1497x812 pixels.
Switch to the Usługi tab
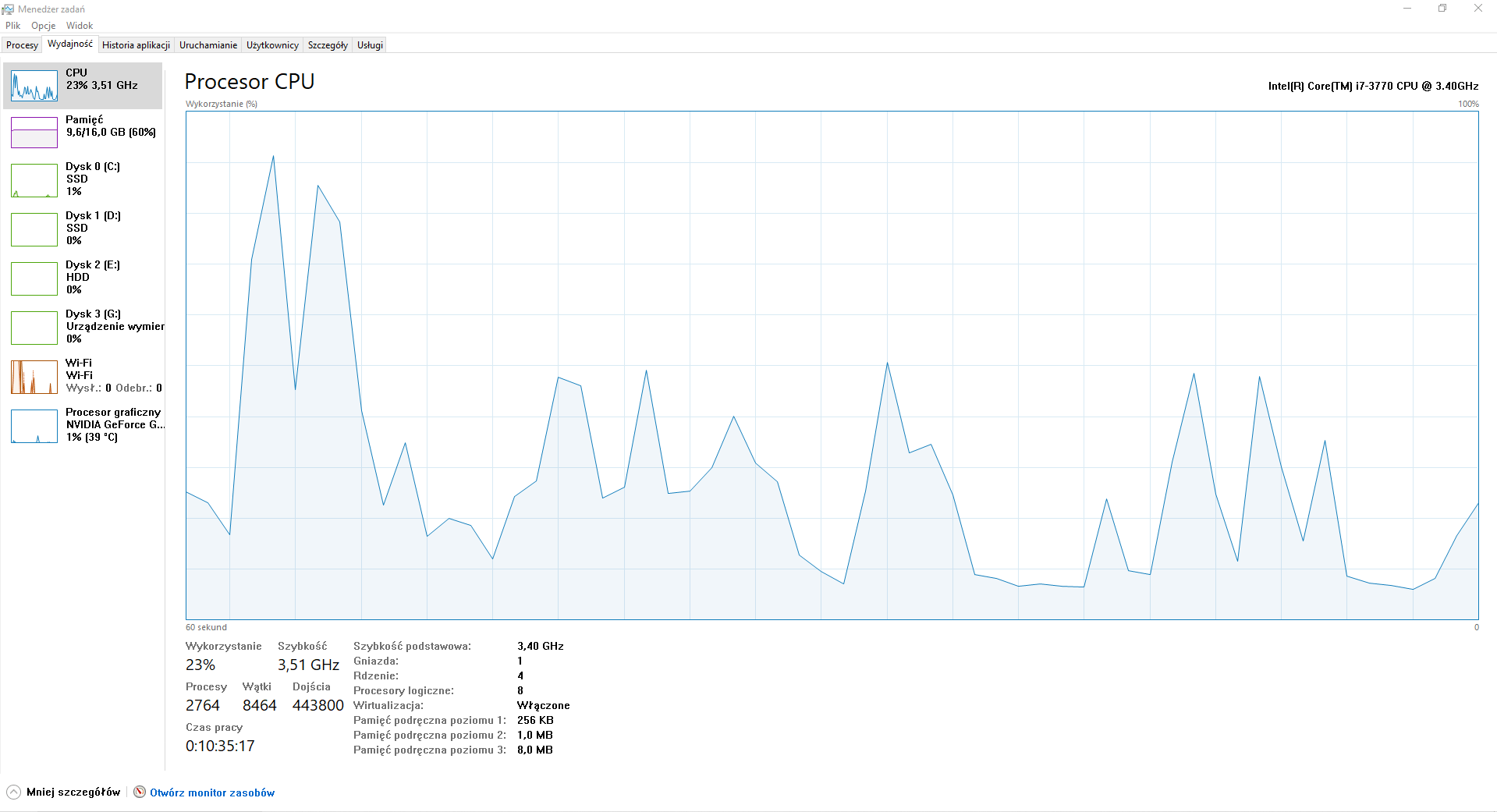click(368, 44)
